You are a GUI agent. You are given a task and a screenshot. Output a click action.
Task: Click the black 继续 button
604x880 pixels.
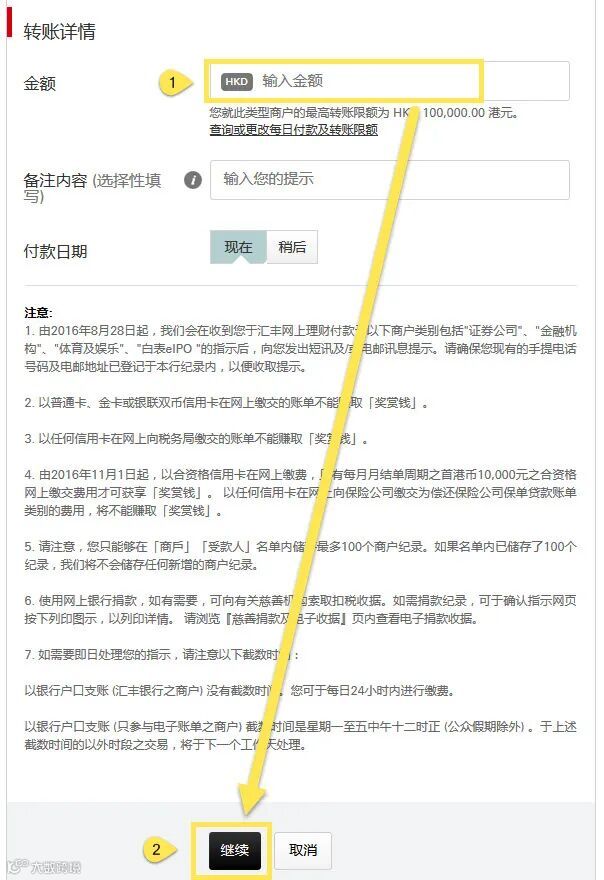pos(235,851)
